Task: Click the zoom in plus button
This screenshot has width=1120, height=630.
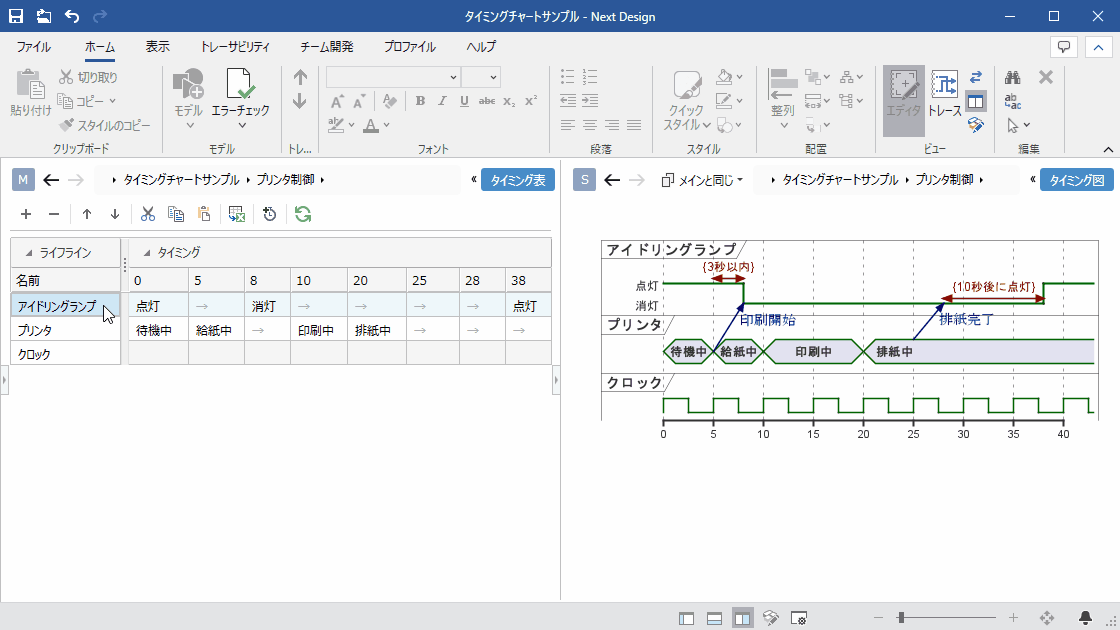Action: point(1013,617)
